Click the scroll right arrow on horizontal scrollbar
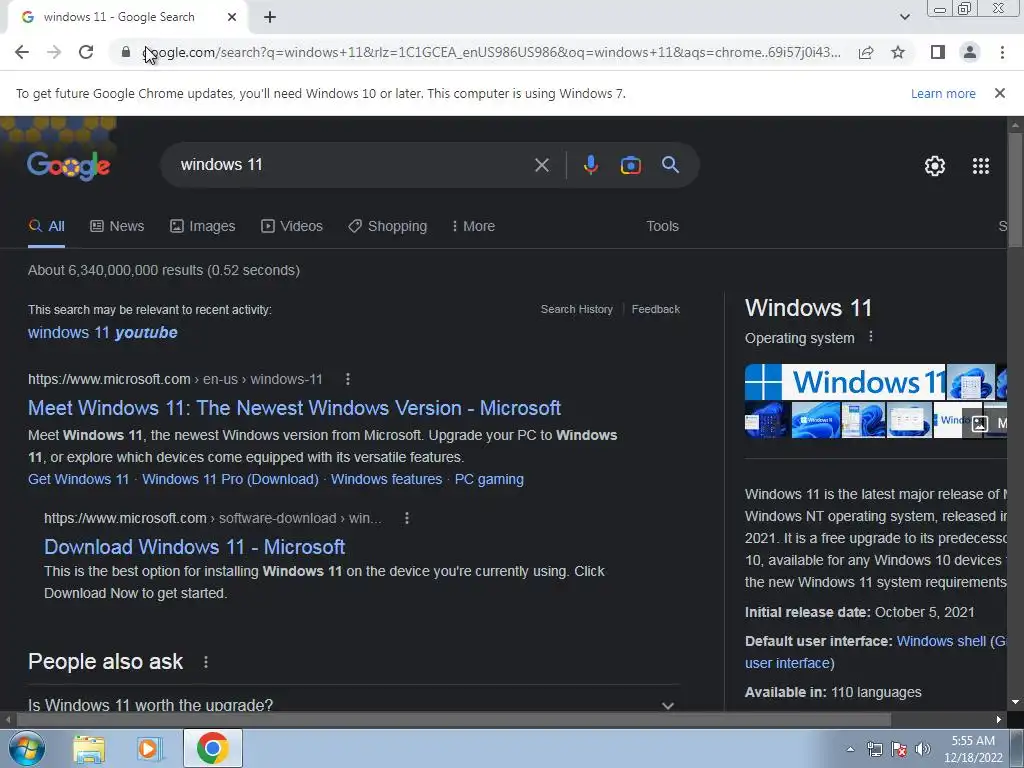Viewport: 1024px width, 768px height. (x=999, y=720)
